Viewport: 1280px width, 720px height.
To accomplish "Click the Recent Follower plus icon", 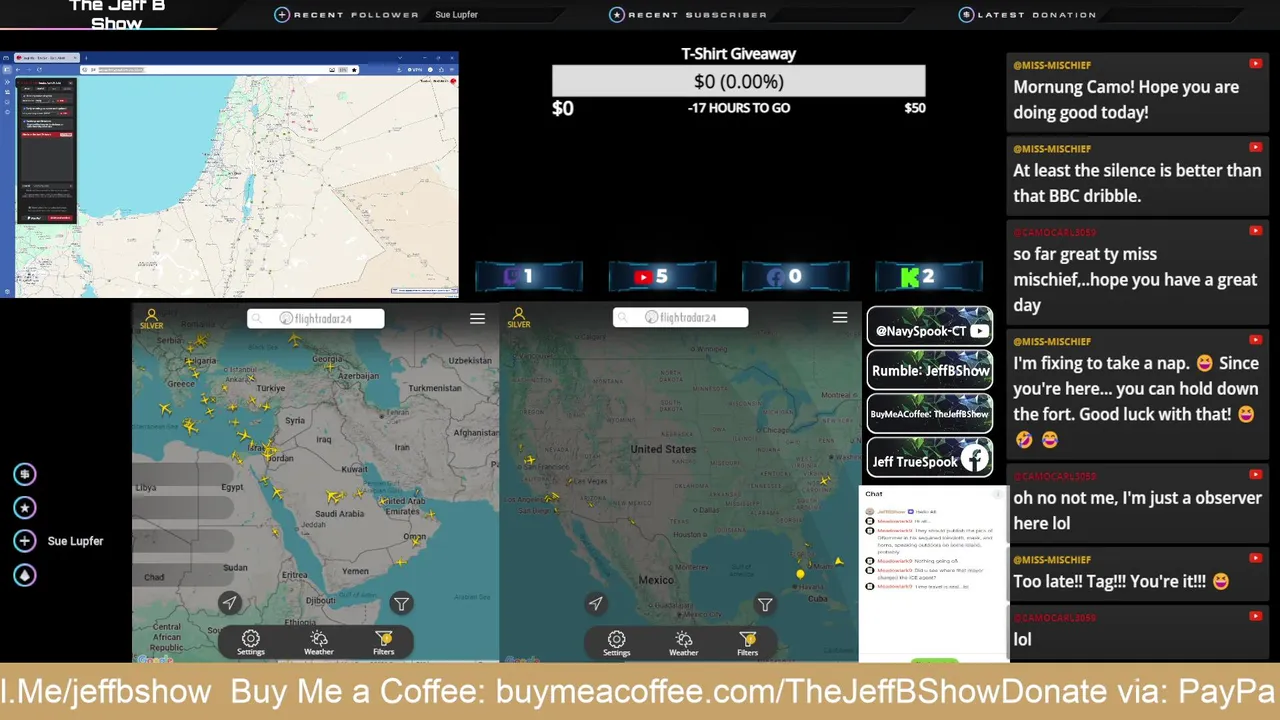I will tap(282, 14).
